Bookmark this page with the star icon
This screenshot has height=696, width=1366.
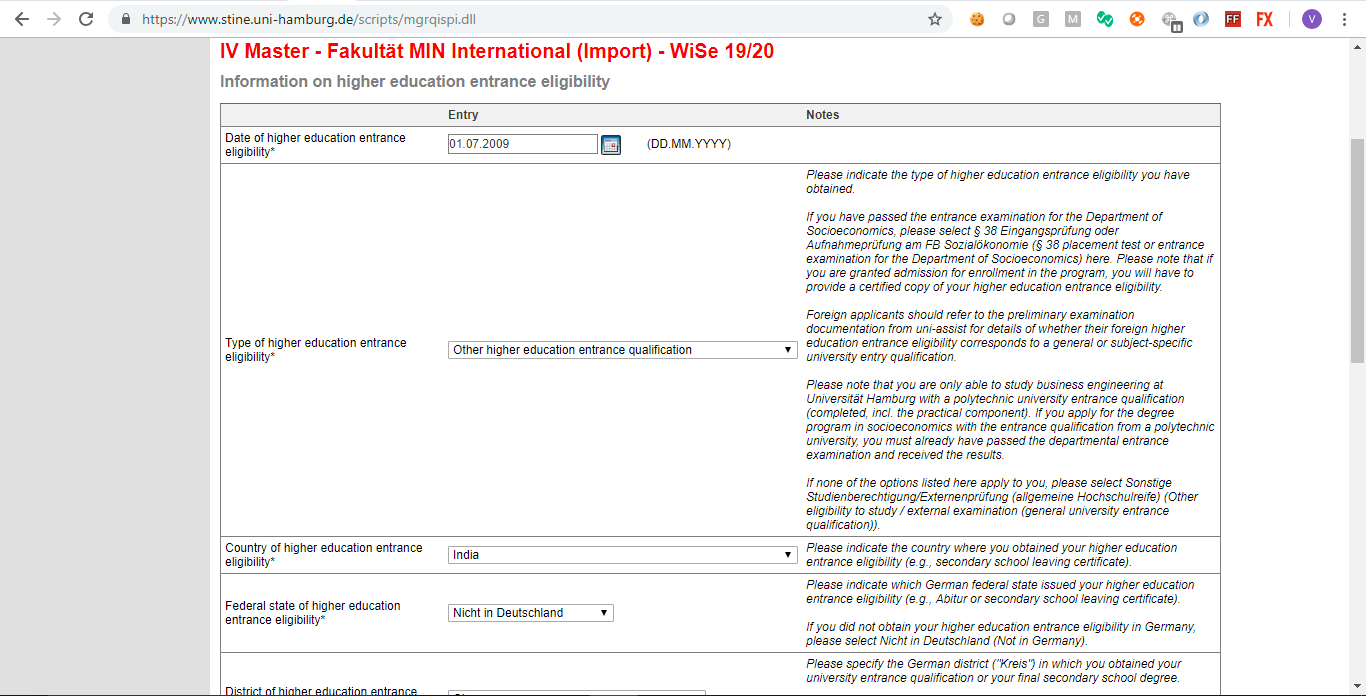pos(935,19)
